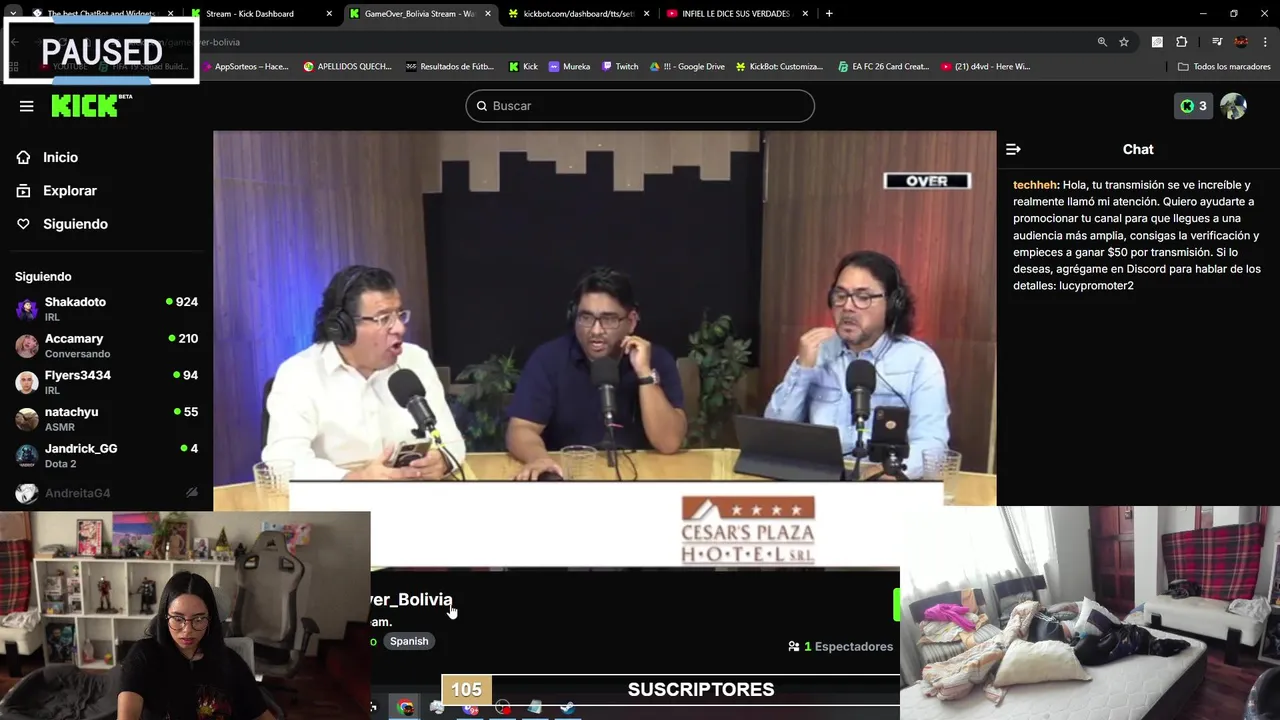
Task: Open the Chrome profile avatar
Action: 1241,42
